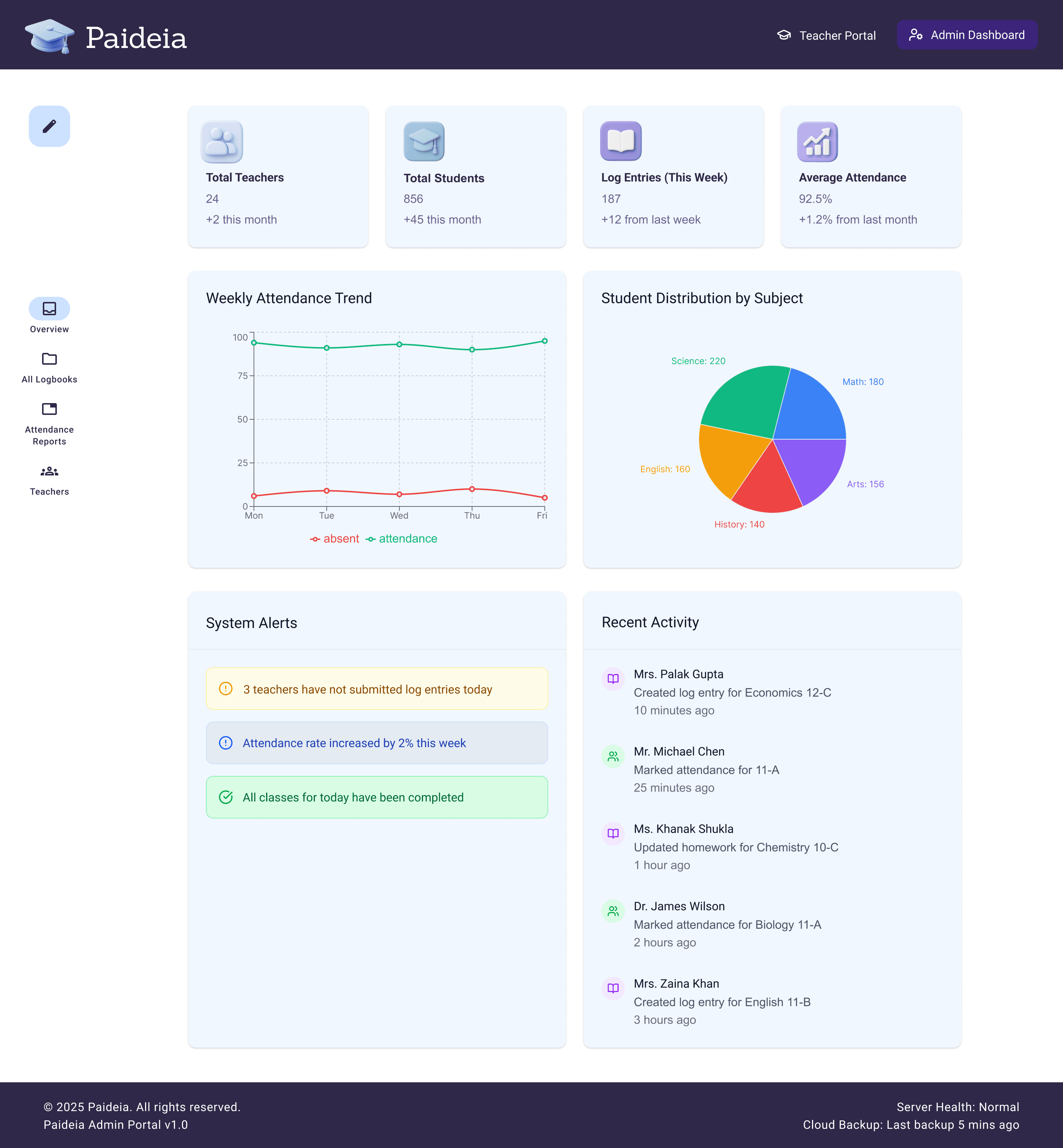The width and height of the screenshot is (1063, 1148).
Task: Click the attendance rate increased alert
Action: (377, 743)
